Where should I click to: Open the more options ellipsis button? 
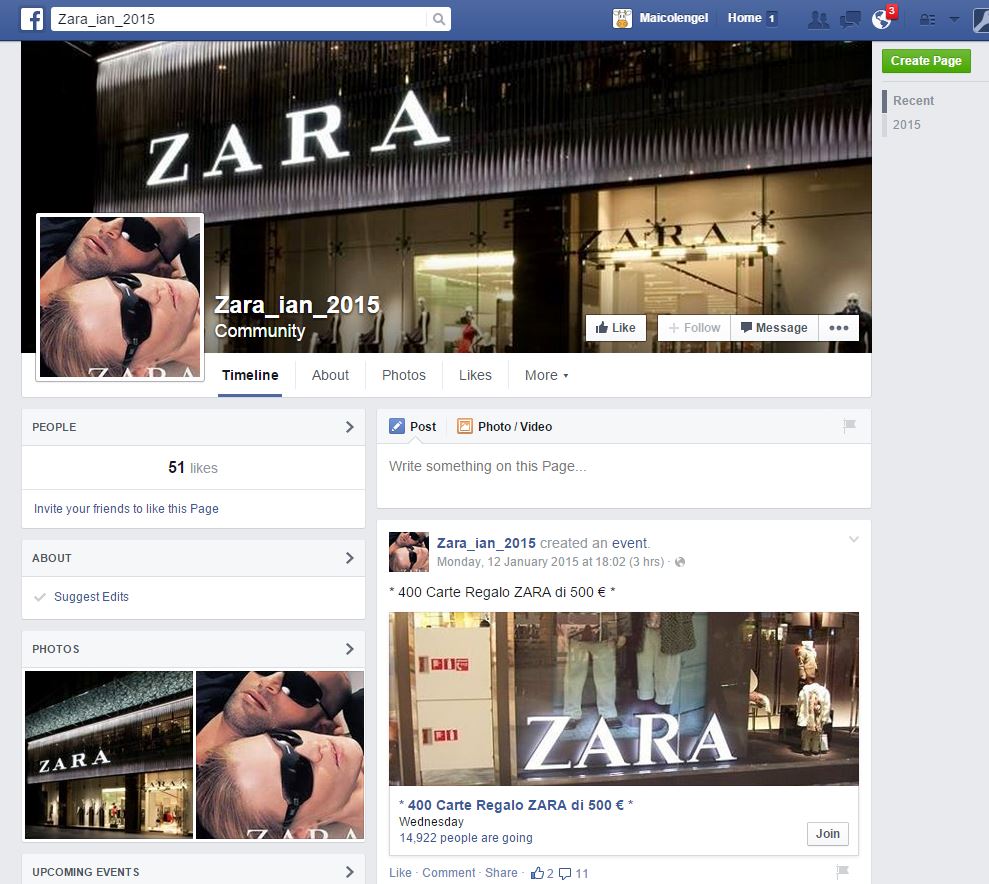point(838,328)
